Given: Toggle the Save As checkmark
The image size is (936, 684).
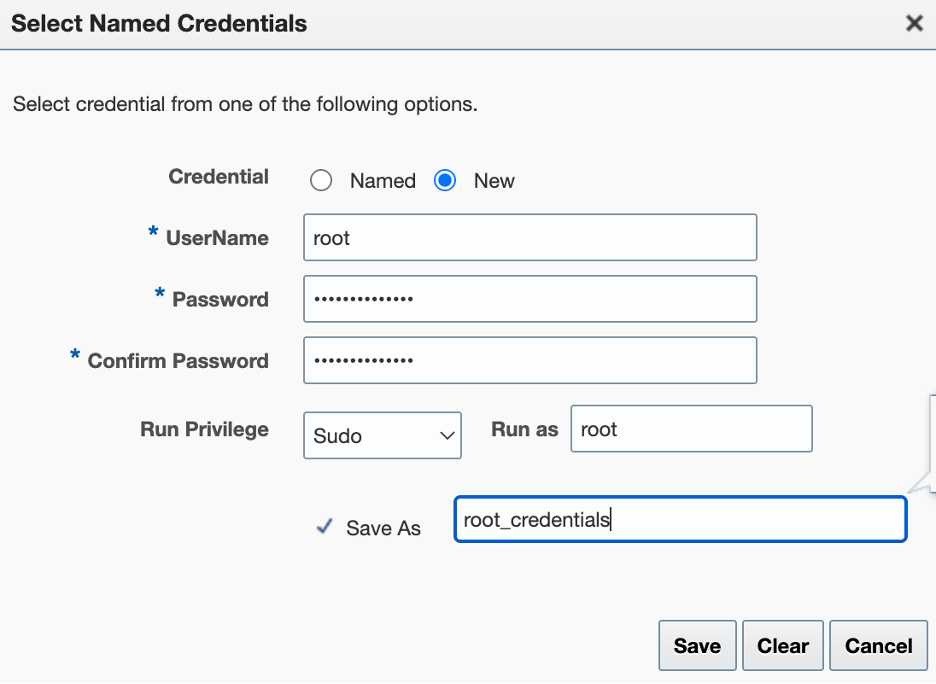Looking at the screenshot, I should coord(324,527).
